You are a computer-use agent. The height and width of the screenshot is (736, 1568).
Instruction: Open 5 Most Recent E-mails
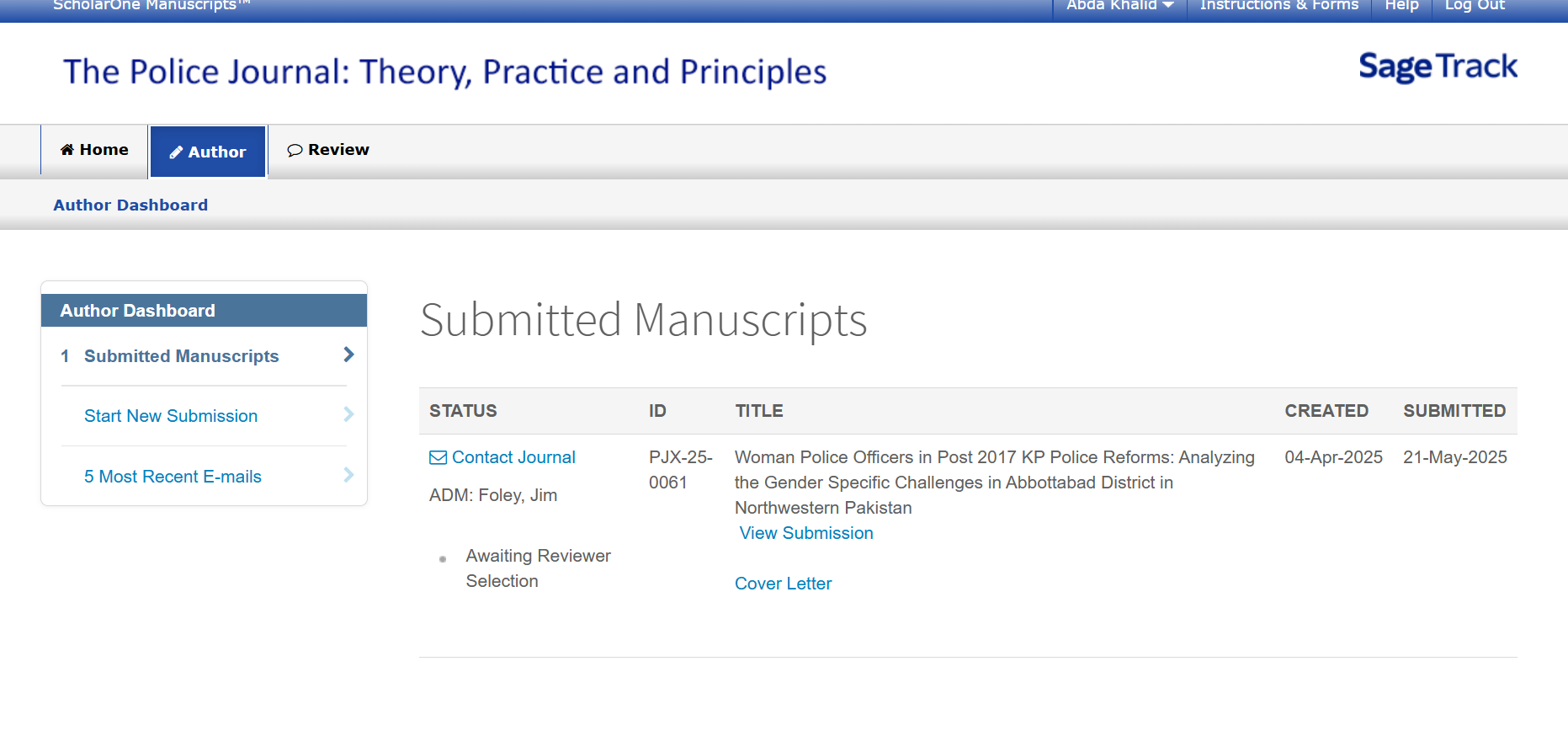coord(173,477)
